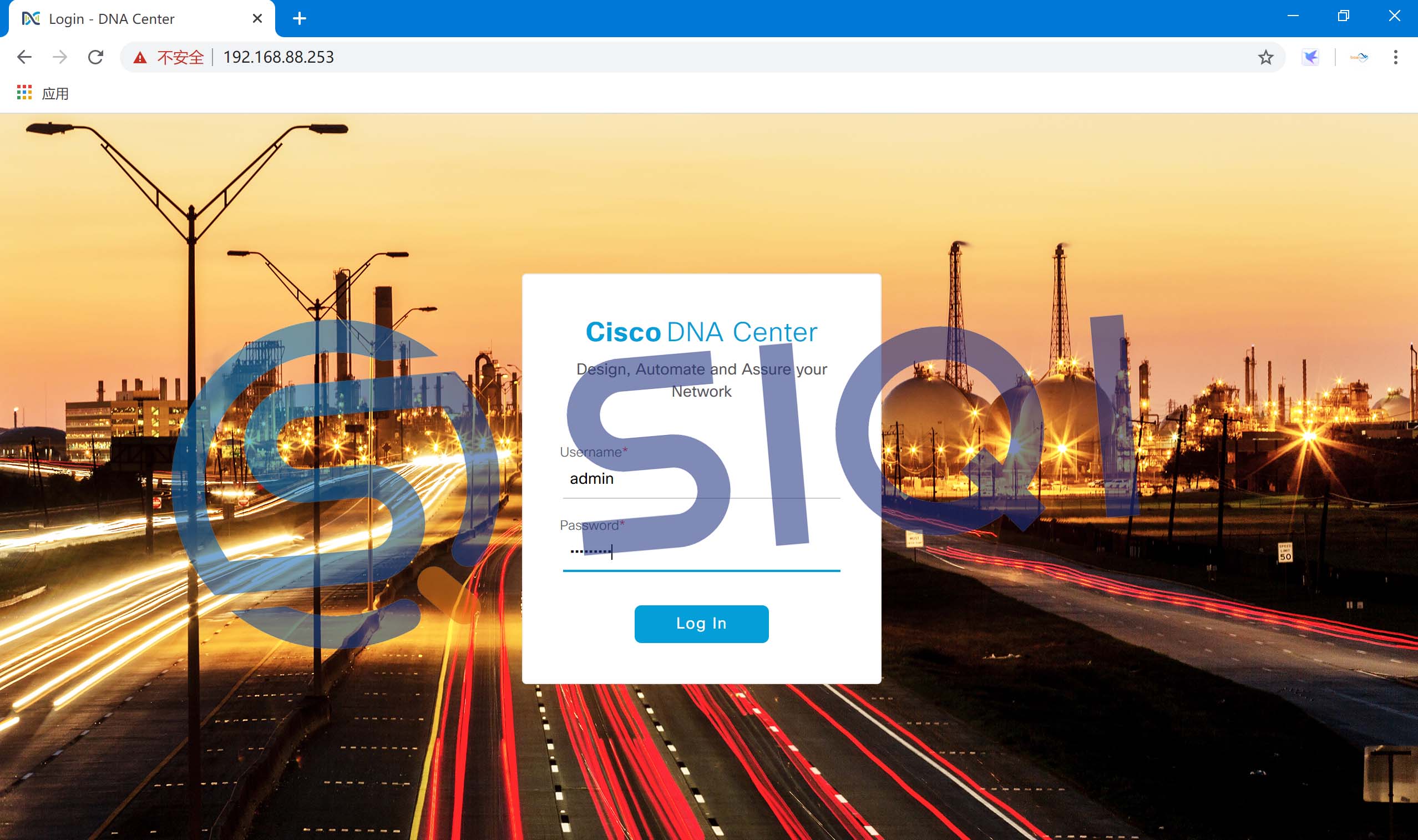Restore down the browser window
The width and height of the screenshot is (1418, 840).
click(x=1343, y=16)
